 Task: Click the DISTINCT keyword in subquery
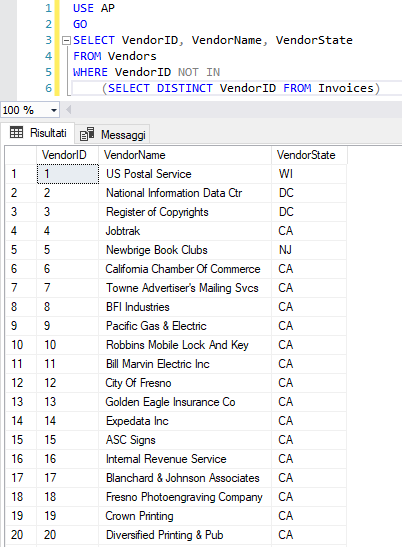(x=185, y=88)
